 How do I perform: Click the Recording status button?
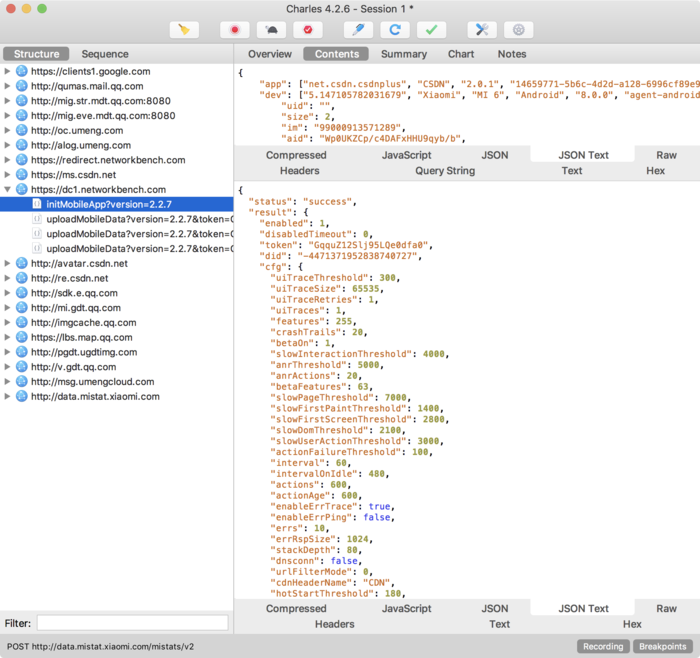pyautogui.click(x=603, y=646)
